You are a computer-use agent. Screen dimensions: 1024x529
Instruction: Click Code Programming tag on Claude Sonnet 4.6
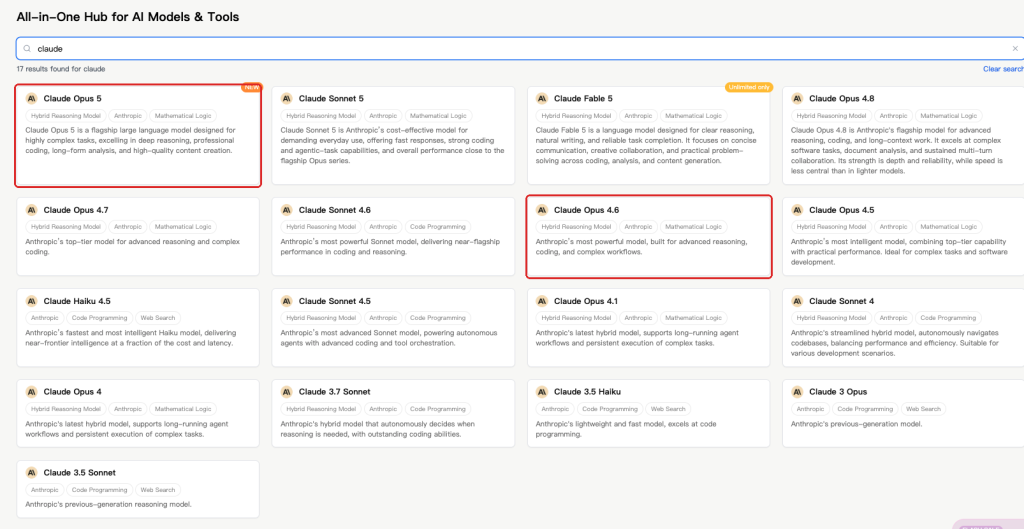(438, 227)
